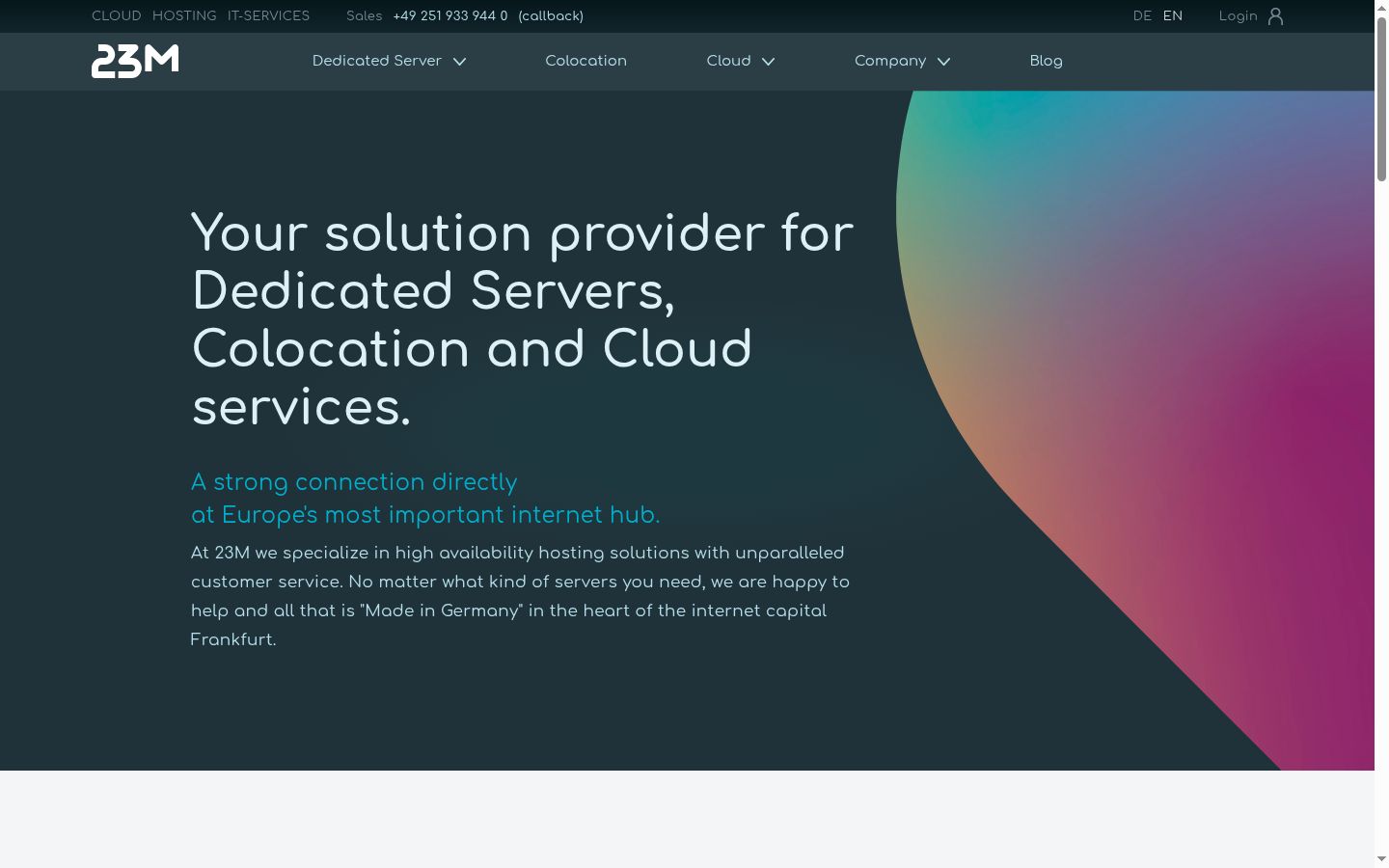The height and width of the screenshot is (868, 1389).
Task: Click the (callback) link
Action: [551, 16]
